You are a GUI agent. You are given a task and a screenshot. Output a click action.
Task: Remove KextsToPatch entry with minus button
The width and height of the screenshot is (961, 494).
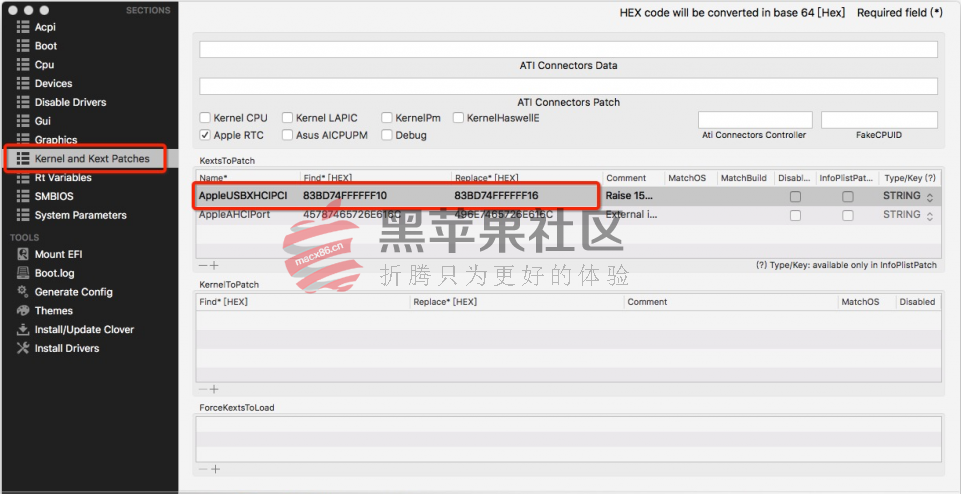[x=203, y=265]
